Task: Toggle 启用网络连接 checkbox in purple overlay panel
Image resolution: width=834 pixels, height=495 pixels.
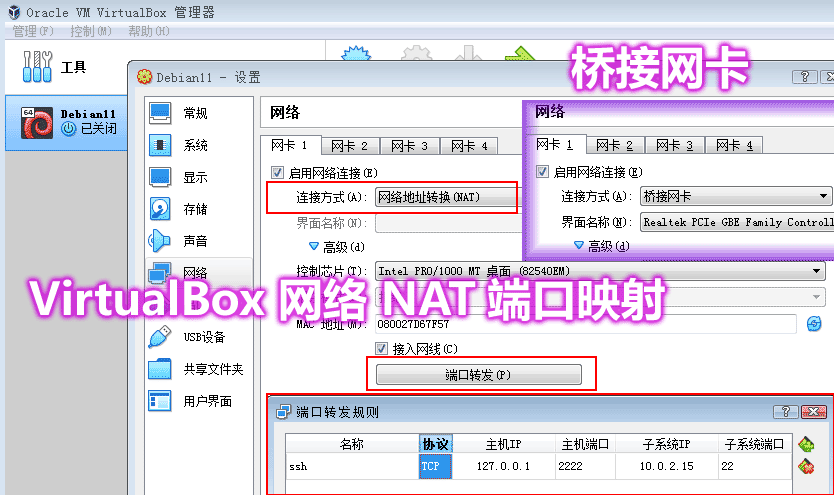Action: pyautogui.click(x=542, y=172)
